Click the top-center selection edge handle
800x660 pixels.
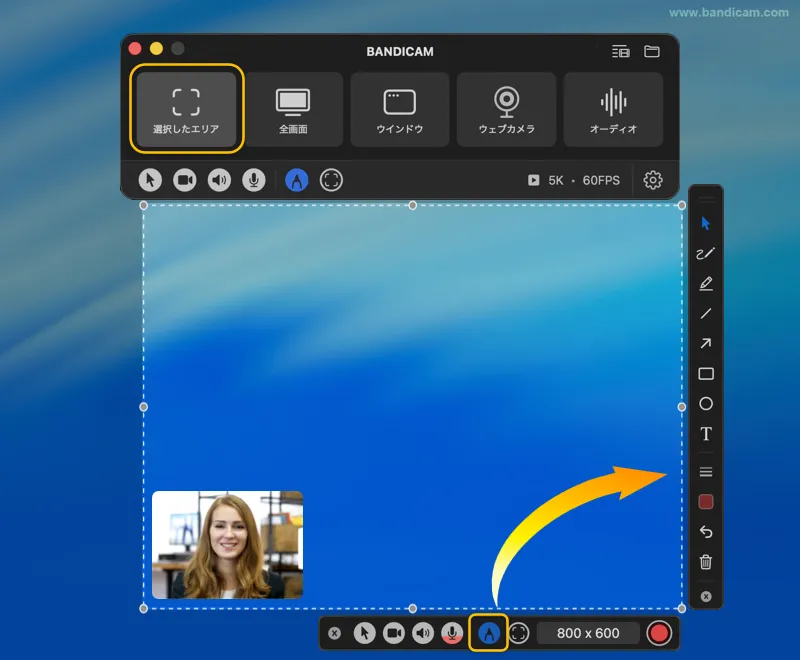tap(413, 206)
